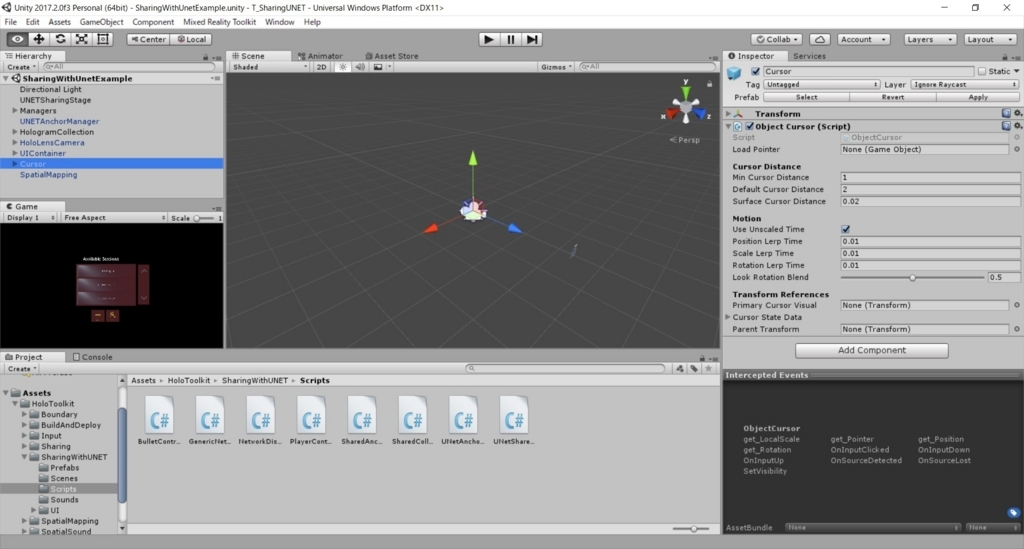Select the Hand tool in toolbar
1024x549 pixels.
[x=17, y=39]
